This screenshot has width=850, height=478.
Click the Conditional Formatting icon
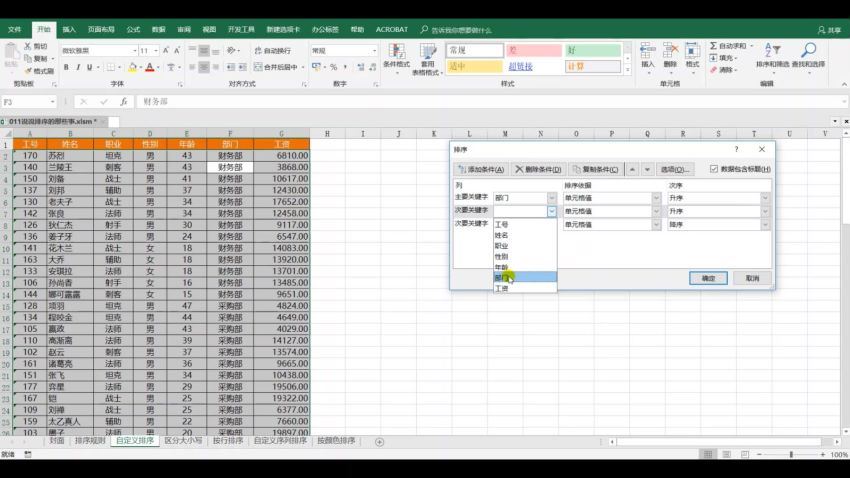point(396,56)
